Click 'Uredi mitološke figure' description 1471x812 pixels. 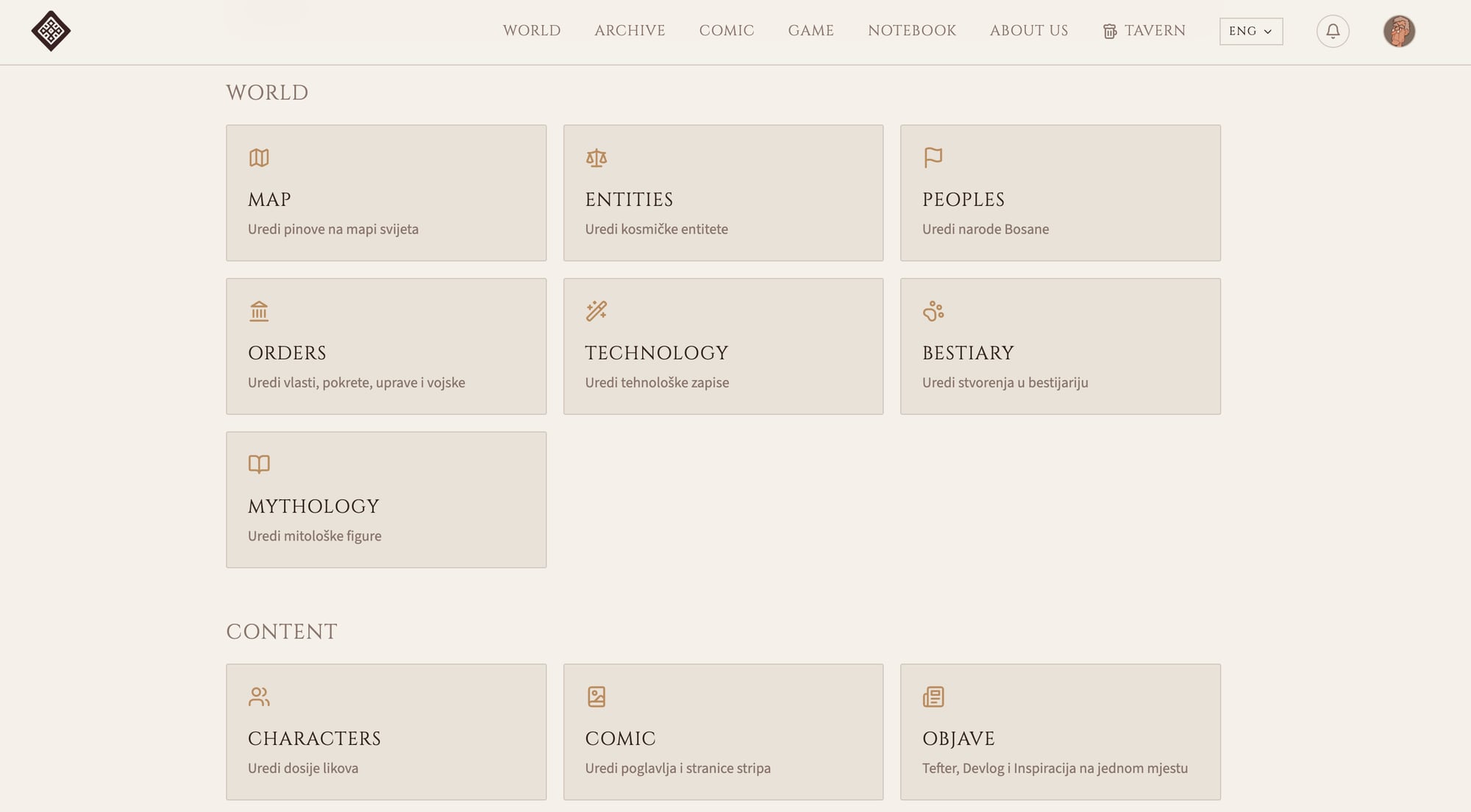(314, 536)
